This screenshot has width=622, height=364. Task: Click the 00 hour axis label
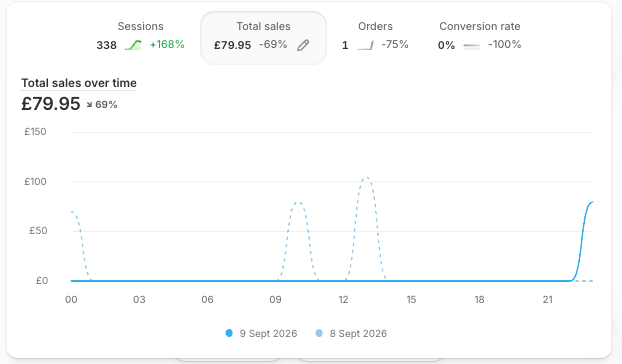pyautogui.click(x=71, y=300)
